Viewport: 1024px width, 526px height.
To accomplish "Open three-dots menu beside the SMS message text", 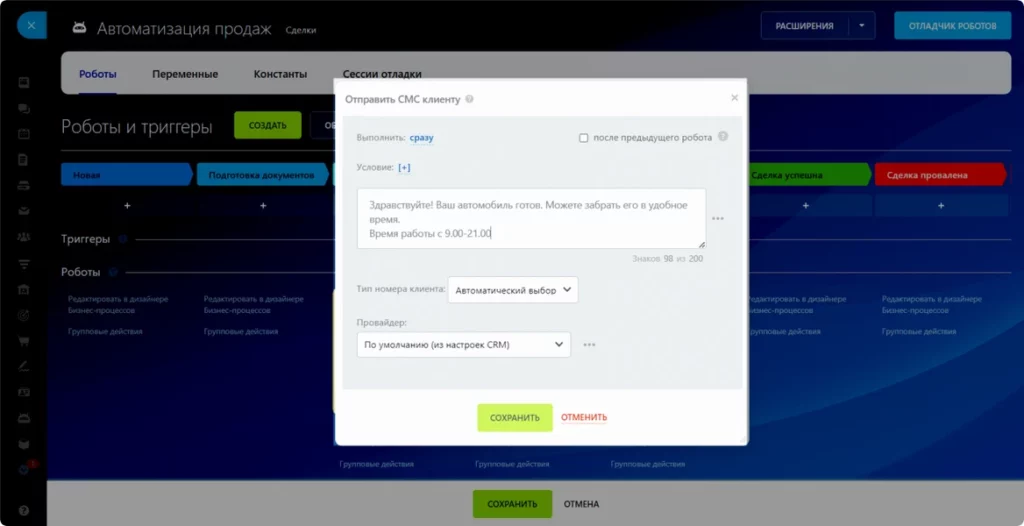I will 717,218.
